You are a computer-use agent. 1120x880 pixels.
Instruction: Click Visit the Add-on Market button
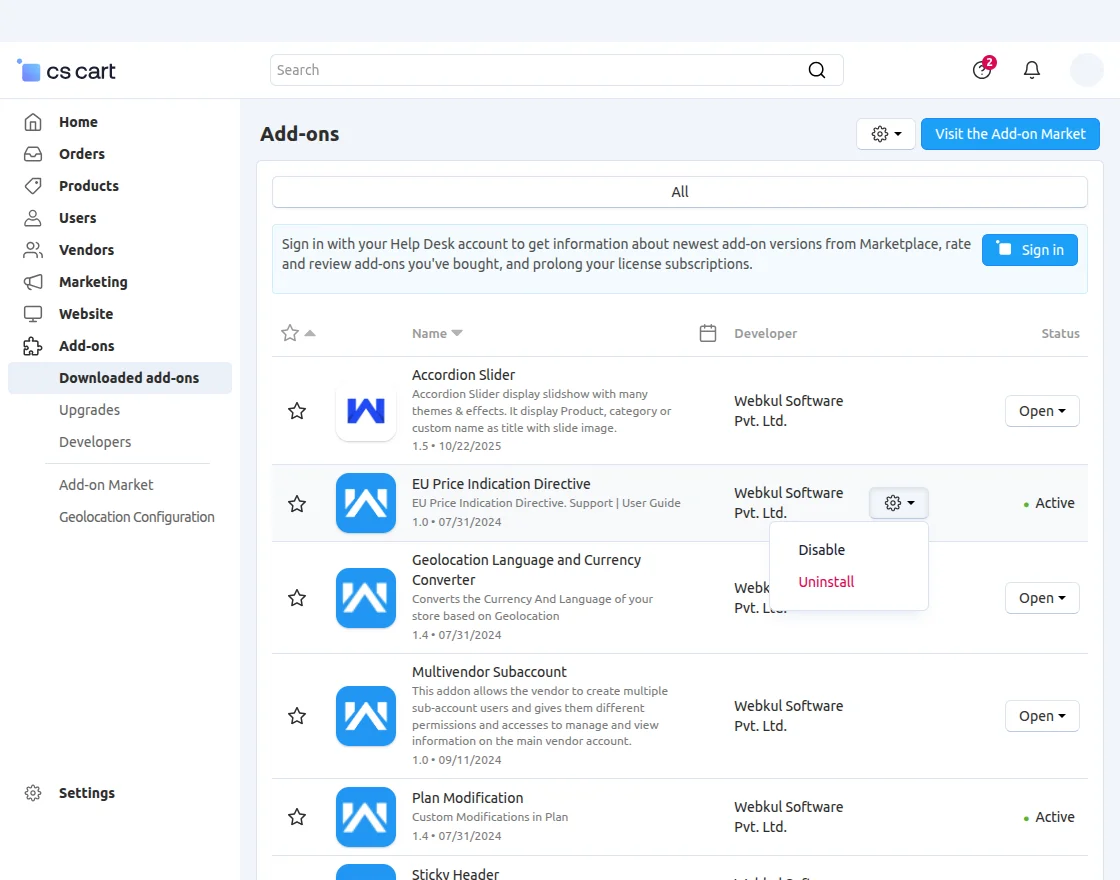pos(1010,134)
